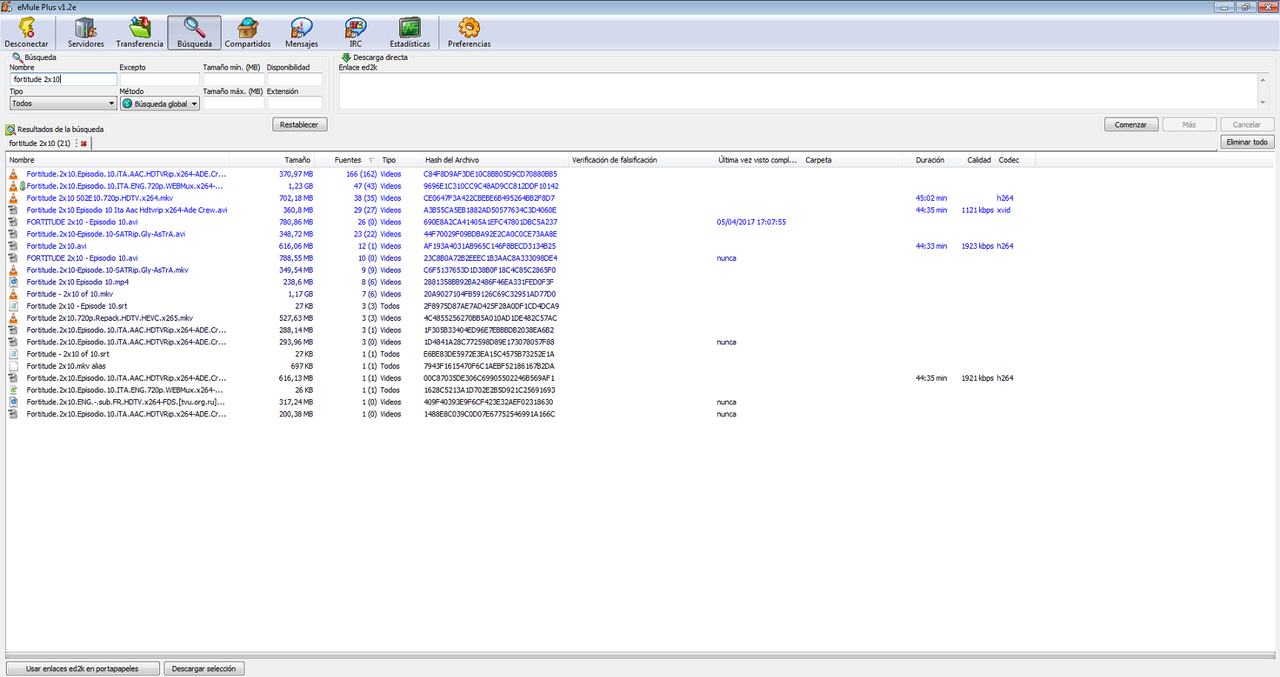This screenshot has width=1280, height=677.
Task: Select row Fortitude.2x10-Episode.10-SATRip.Gly-AsTrA.mkv
Action: (x=520, y=270)
